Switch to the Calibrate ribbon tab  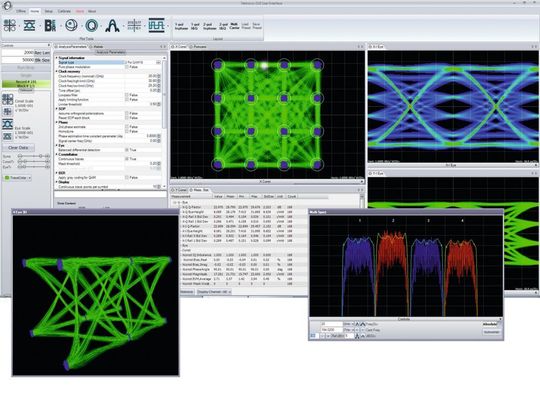click(64, 11)
